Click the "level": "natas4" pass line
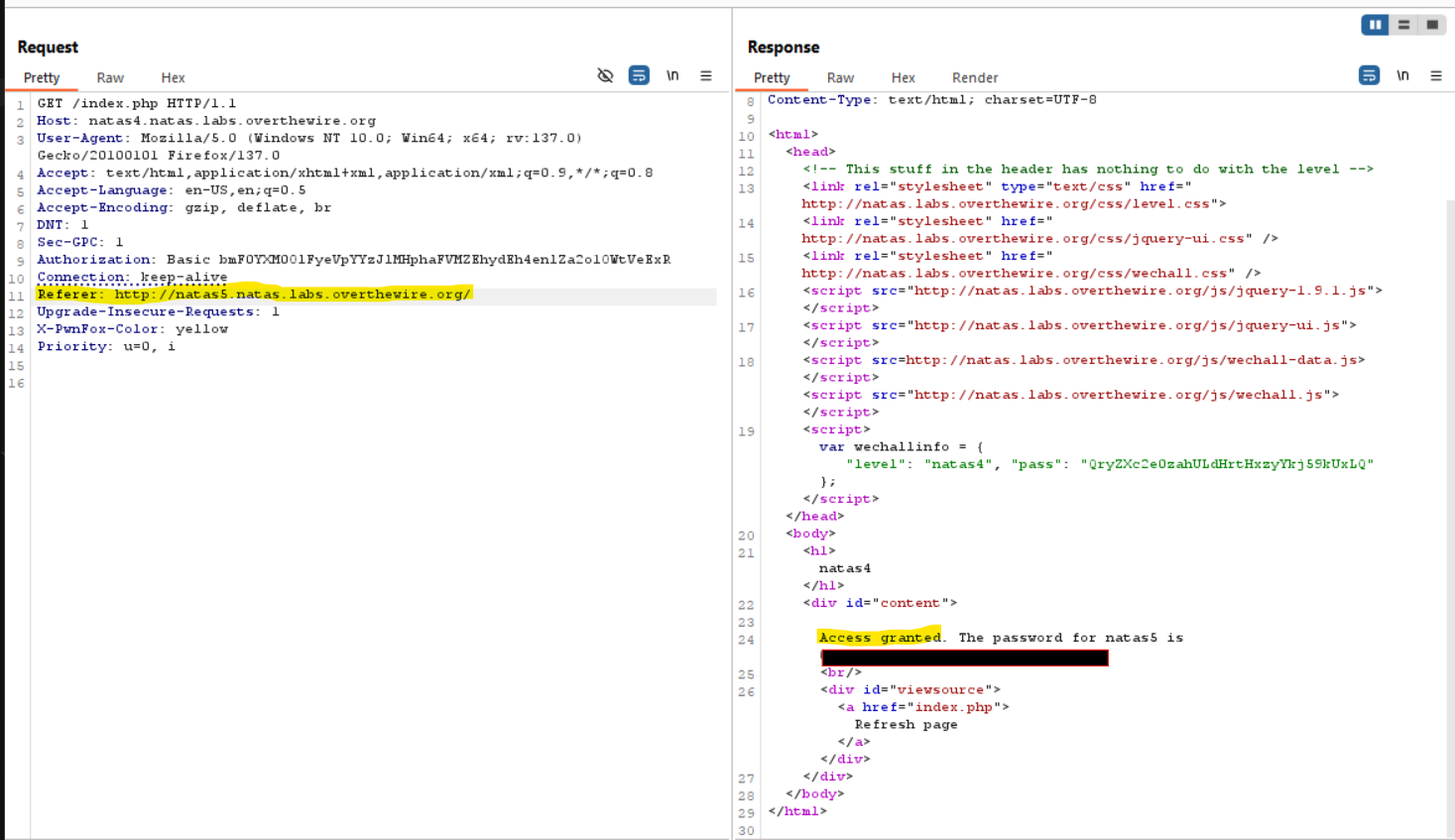 pyautogui.click(x=1110, y=464)
